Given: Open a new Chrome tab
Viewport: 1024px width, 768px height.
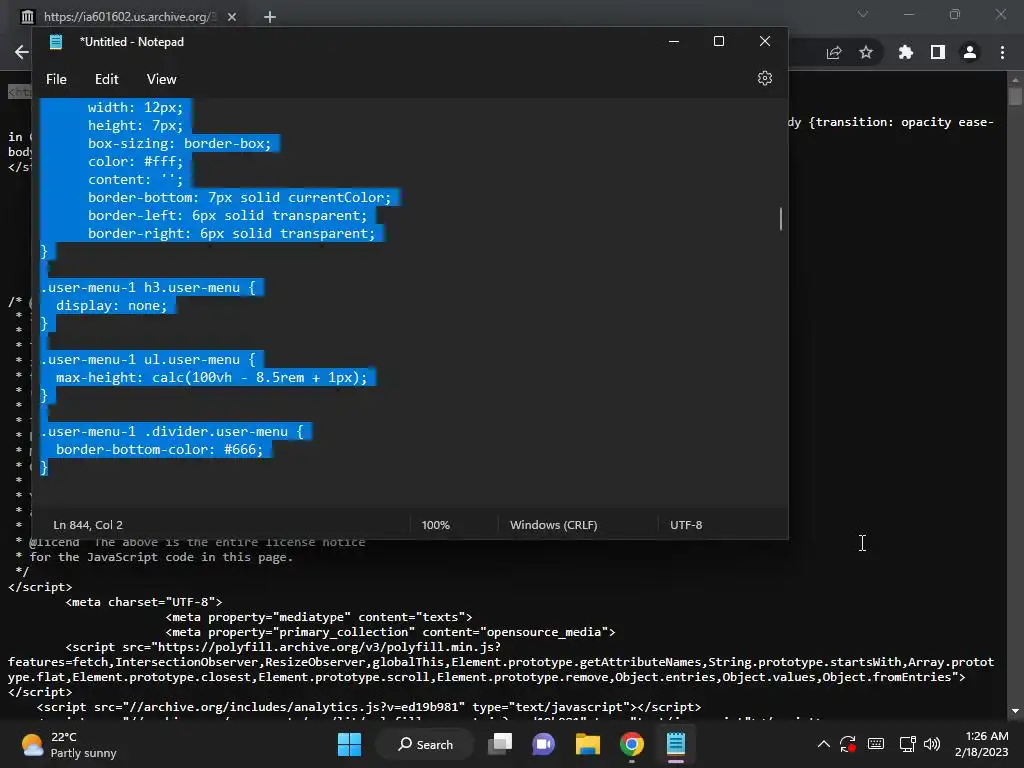Looking at the screenshot, I should pyautogui.click(x=270, y=17).
